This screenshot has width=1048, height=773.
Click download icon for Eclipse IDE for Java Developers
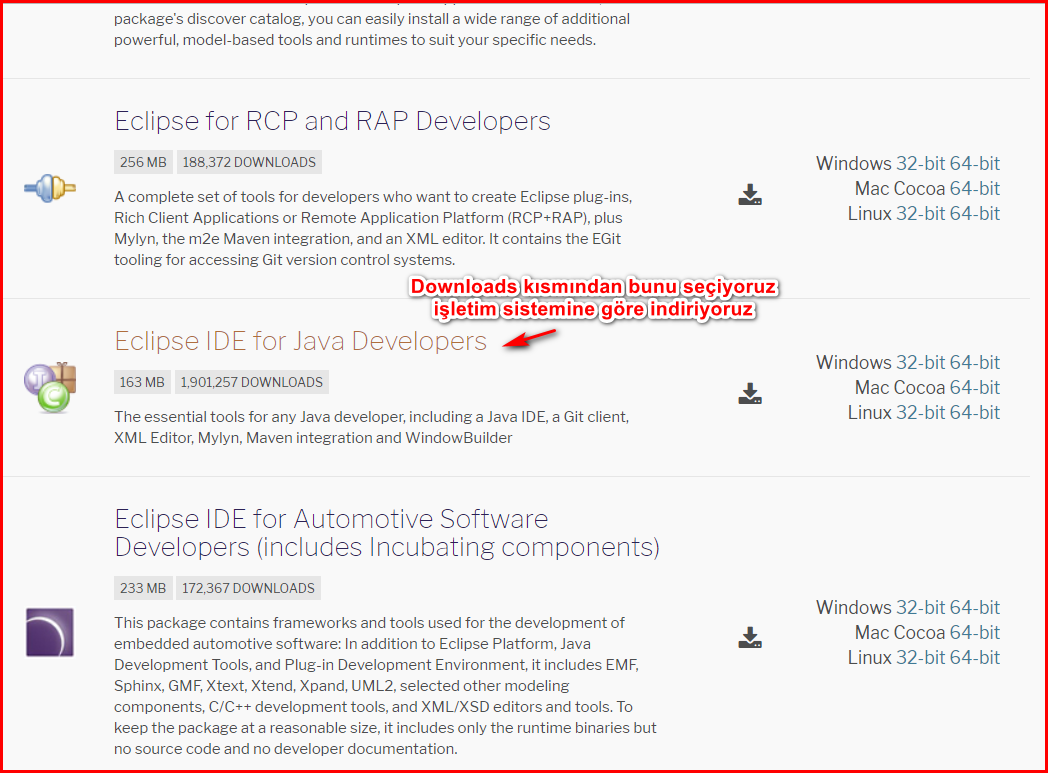(750, 394)
